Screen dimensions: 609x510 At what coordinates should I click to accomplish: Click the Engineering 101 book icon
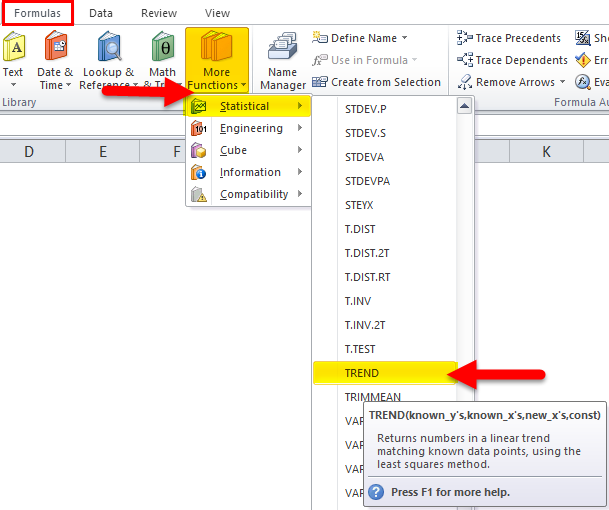(199, 128)
